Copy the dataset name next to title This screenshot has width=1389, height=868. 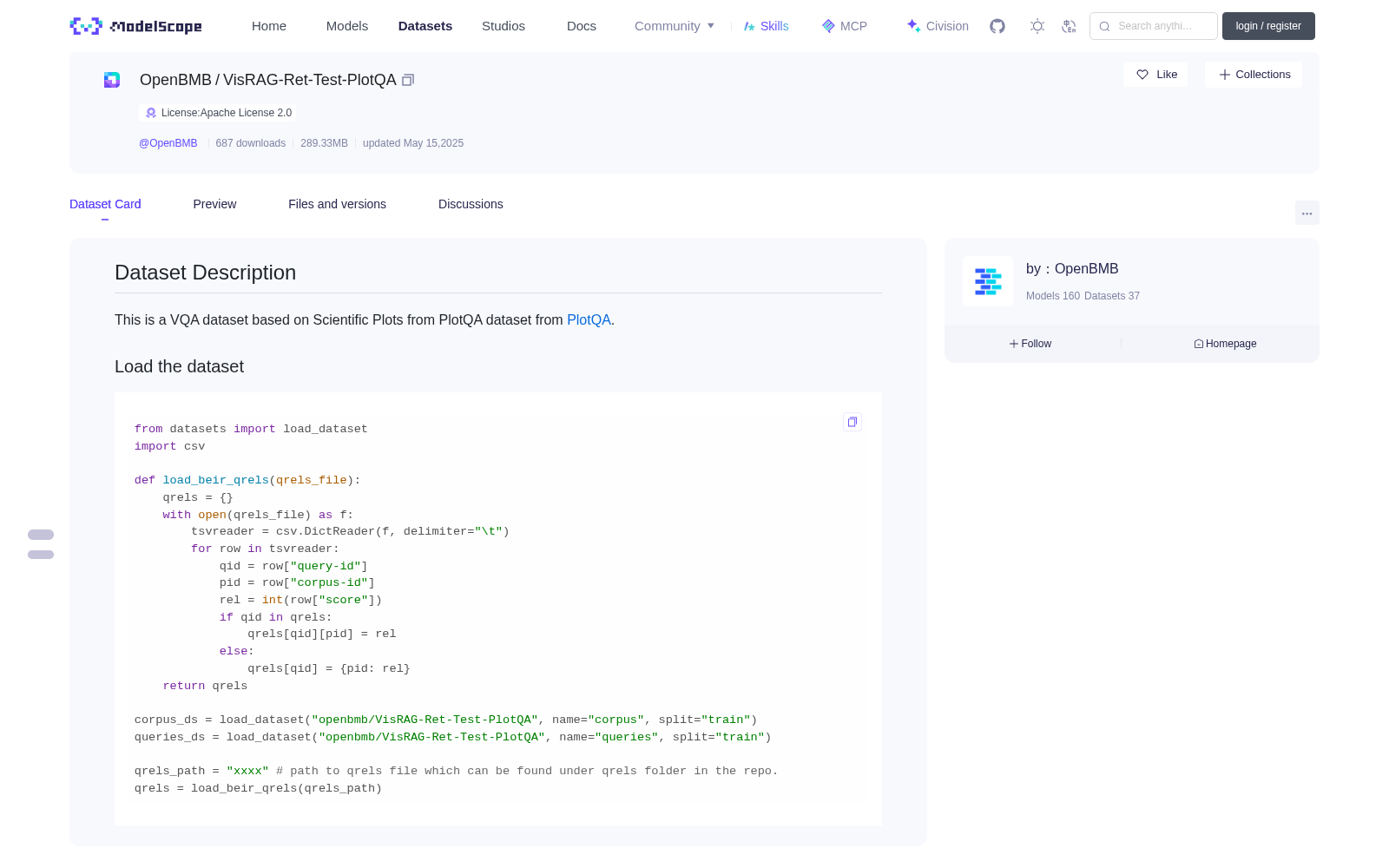[x=408, y=80]
